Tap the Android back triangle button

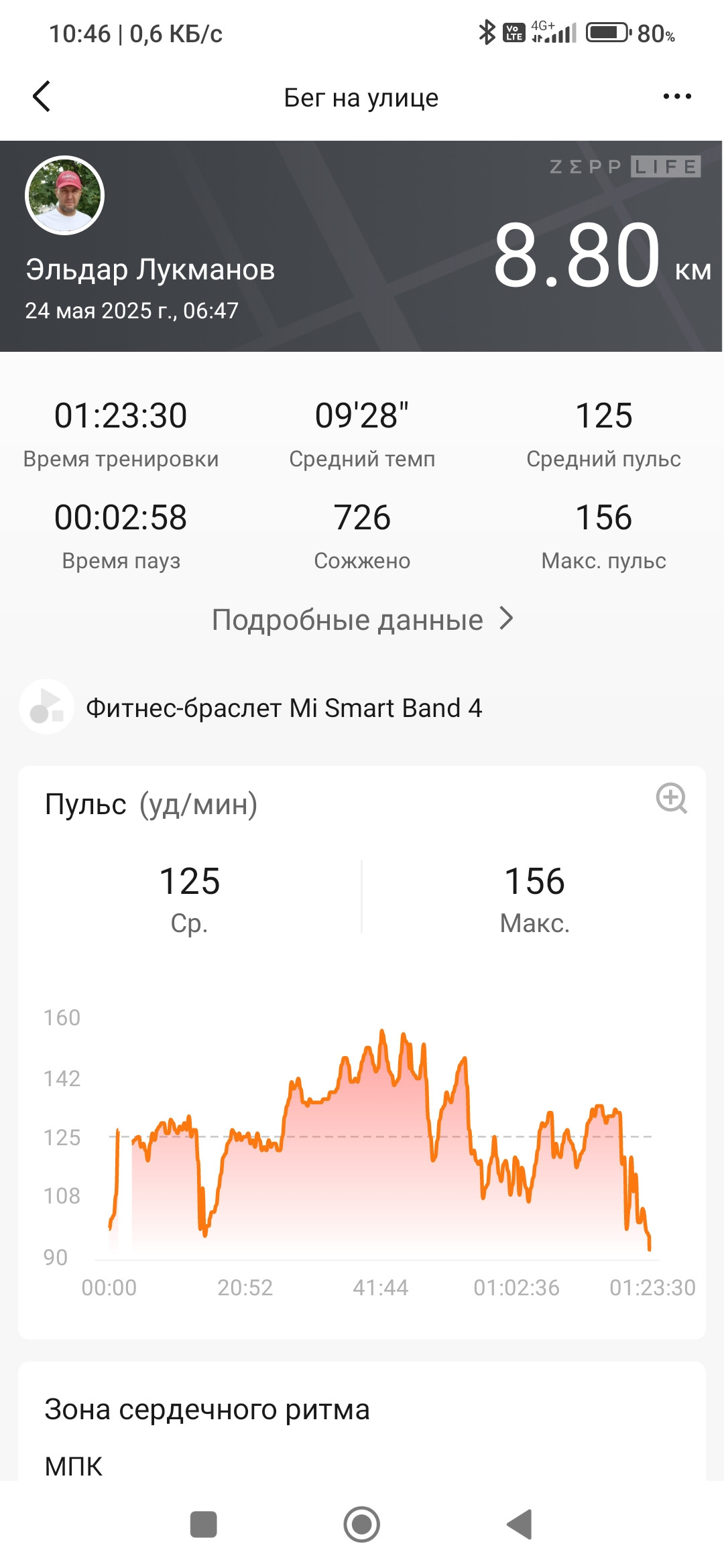[x=520, y=1524]
